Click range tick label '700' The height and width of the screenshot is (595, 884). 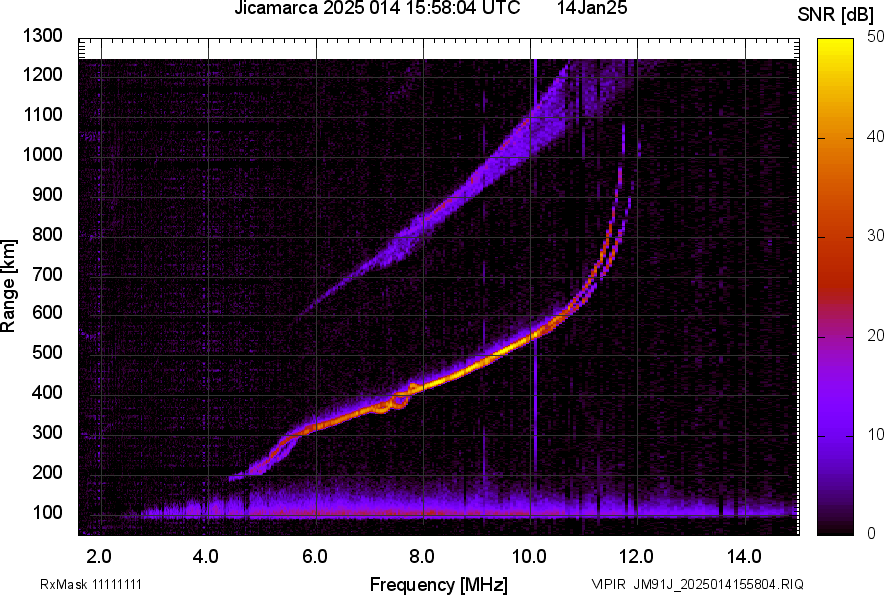[x=47, y=274]
